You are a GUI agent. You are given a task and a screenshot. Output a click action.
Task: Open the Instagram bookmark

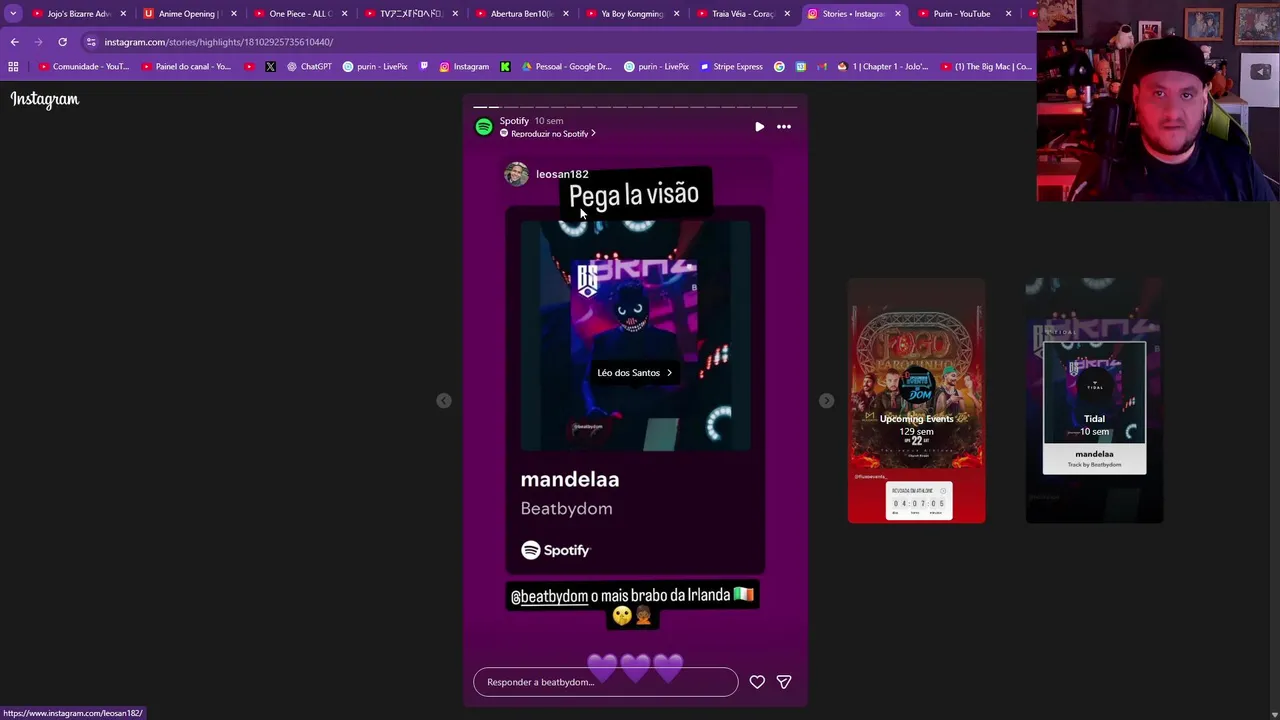tap(464, 67)
